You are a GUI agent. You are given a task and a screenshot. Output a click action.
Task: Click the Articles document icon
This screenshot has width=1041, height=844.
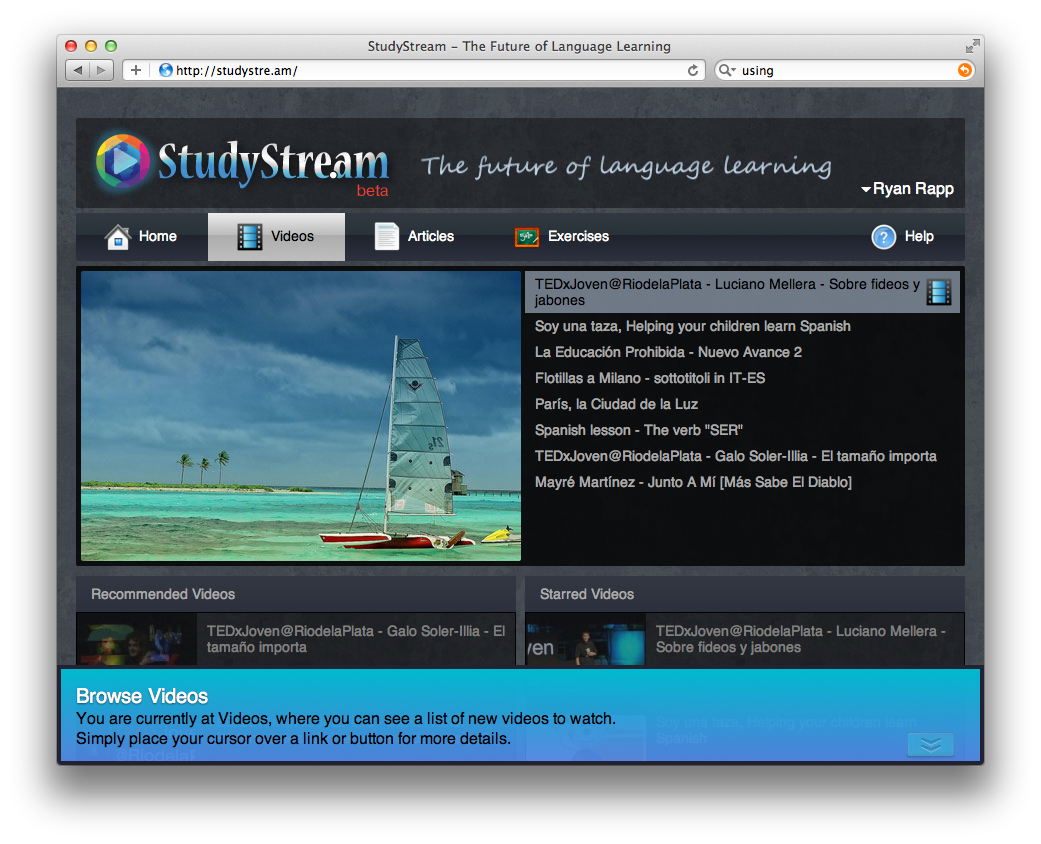click(x=386, y=236)
